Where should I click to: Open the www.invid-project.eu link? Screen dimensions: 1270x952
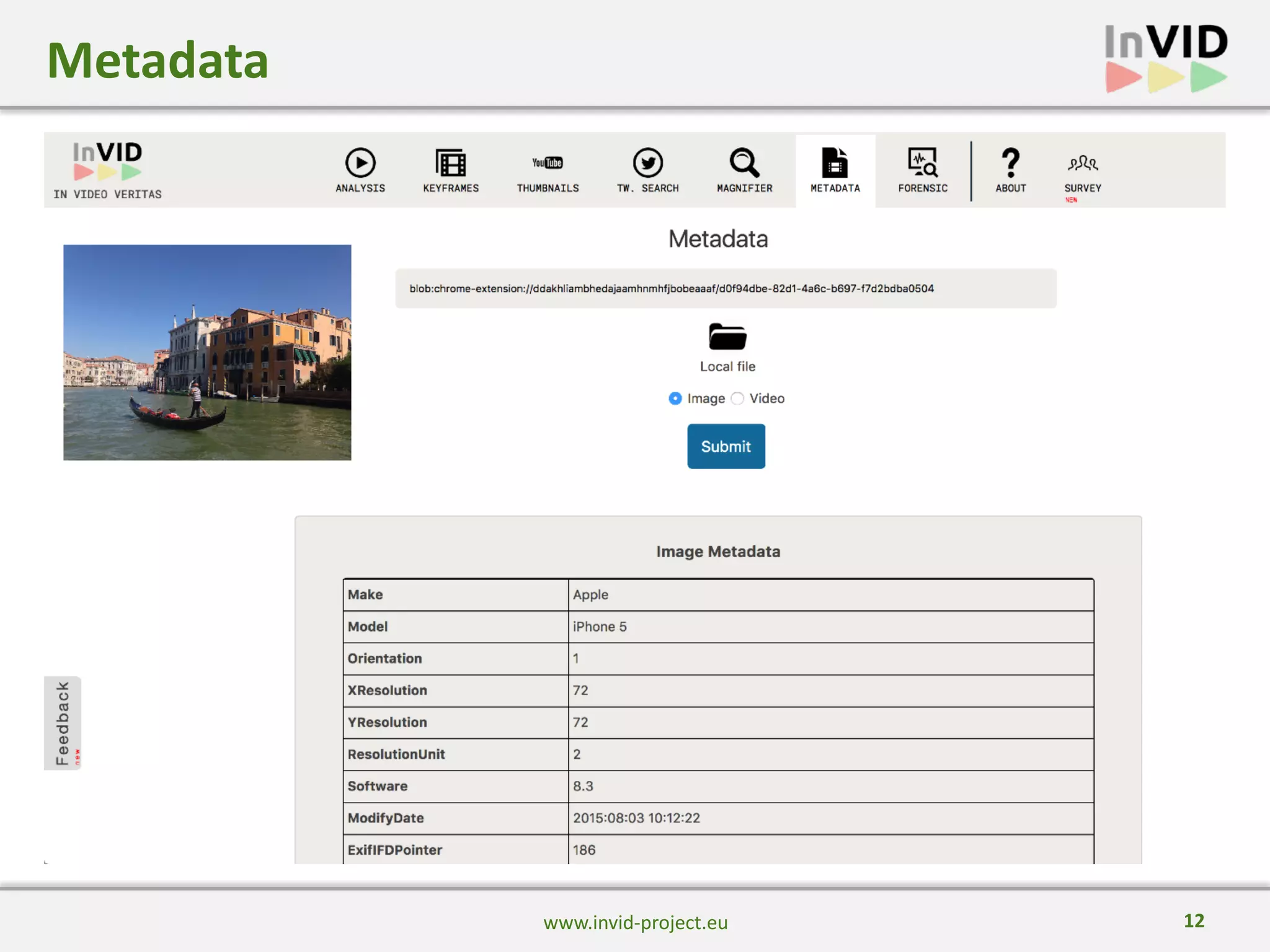[x=636, y=923]
